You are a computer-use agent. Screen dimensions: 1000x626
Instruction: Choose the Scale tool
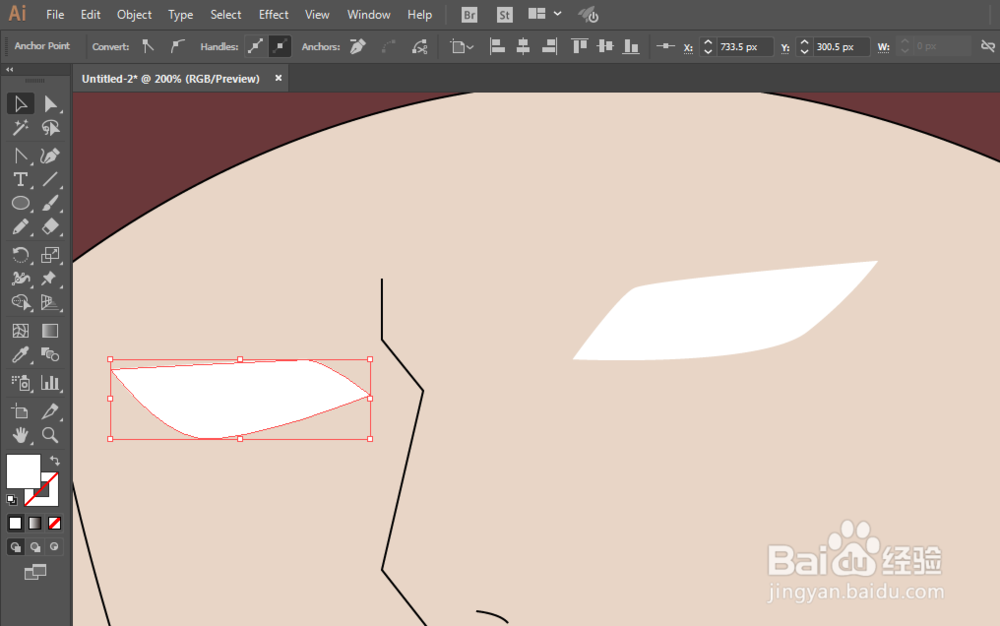(x=50, y=255)
